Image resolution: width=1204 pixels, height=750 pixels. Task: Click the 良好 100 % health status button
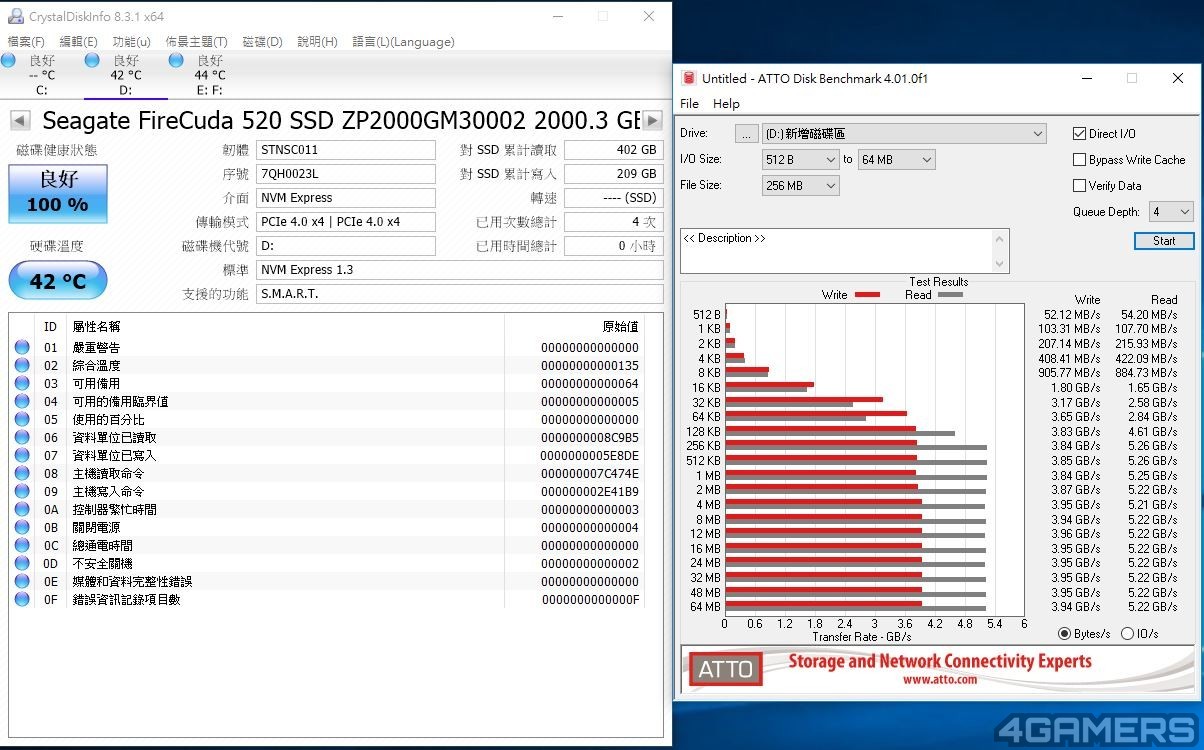[58, 194]
